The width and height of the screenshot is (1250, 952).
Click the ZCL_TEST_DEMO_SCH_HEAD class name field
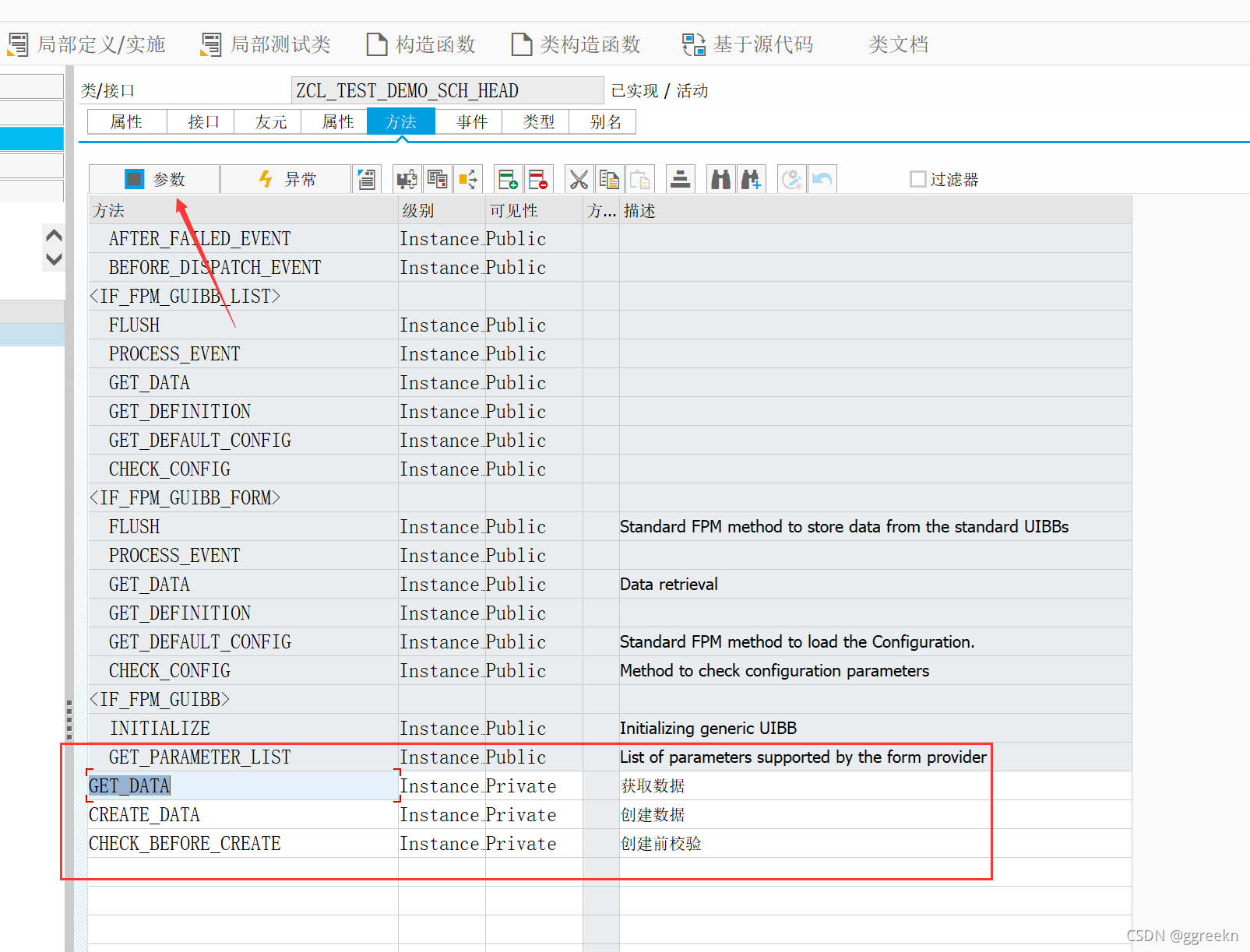447,90
